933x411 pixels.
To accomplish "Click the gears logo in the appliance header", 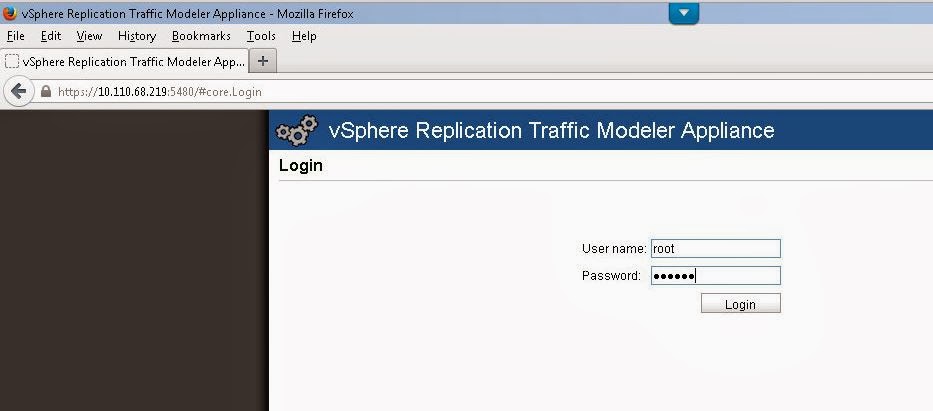I will (296, 131).
